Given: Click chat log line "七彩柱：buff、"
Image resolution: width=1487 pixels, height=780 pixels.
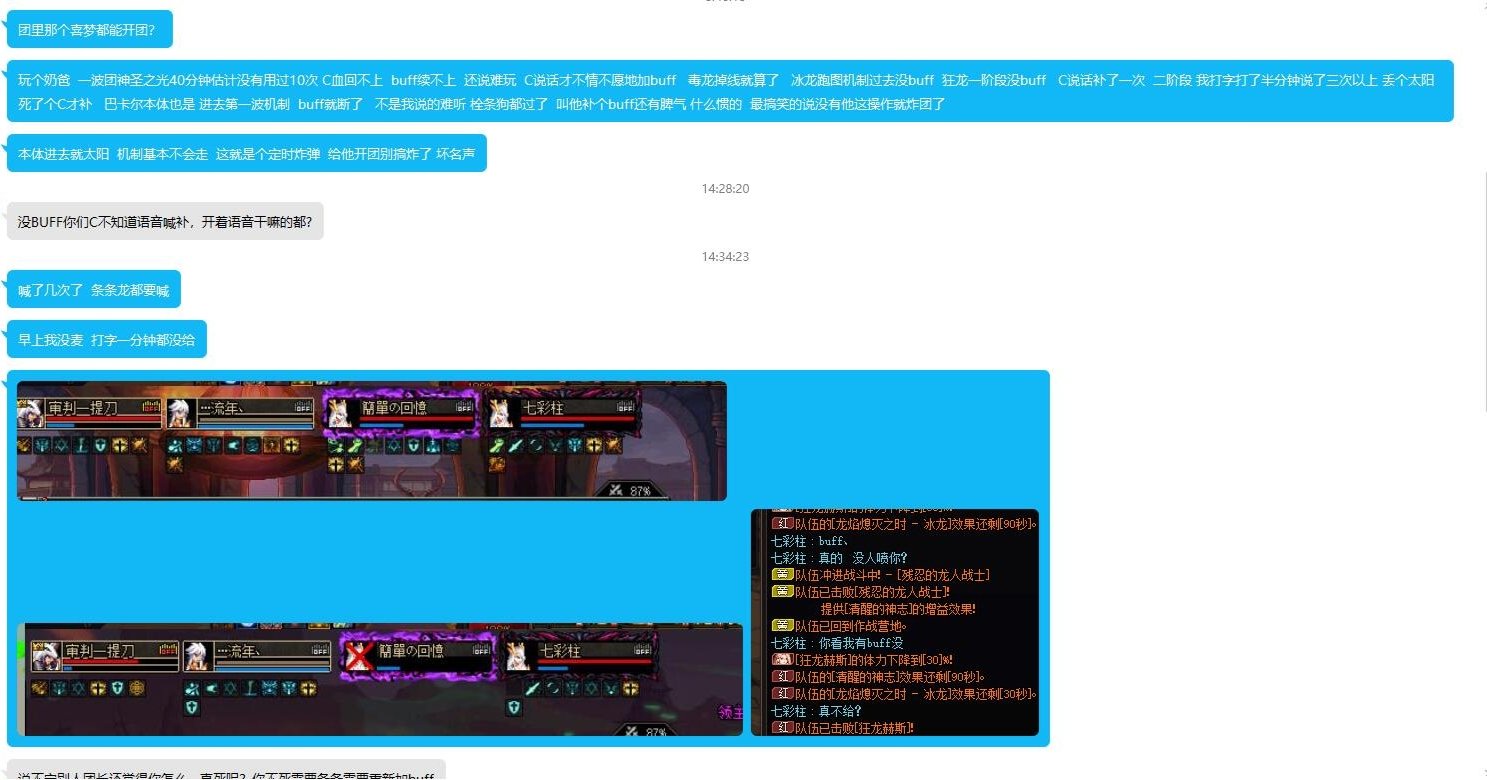Looking at the screenshot, I should [x=809, y=541].
